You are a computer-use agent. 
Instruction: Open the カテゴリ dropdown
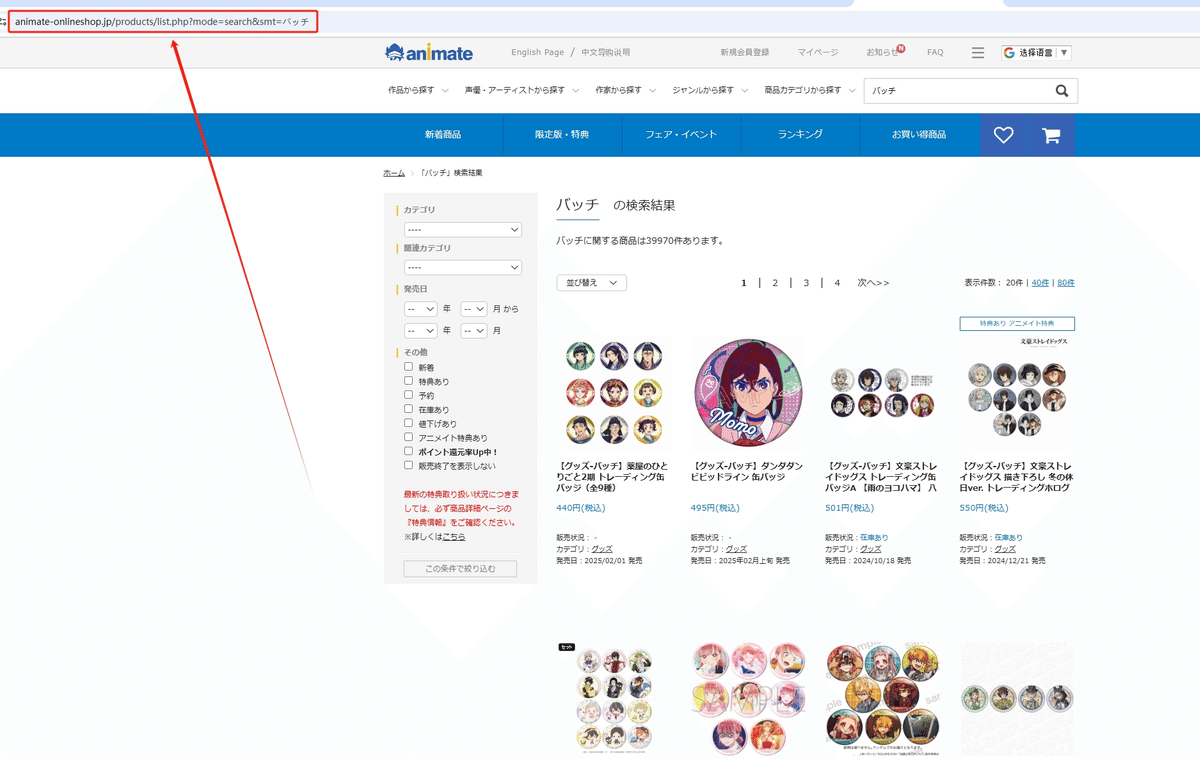463,230
